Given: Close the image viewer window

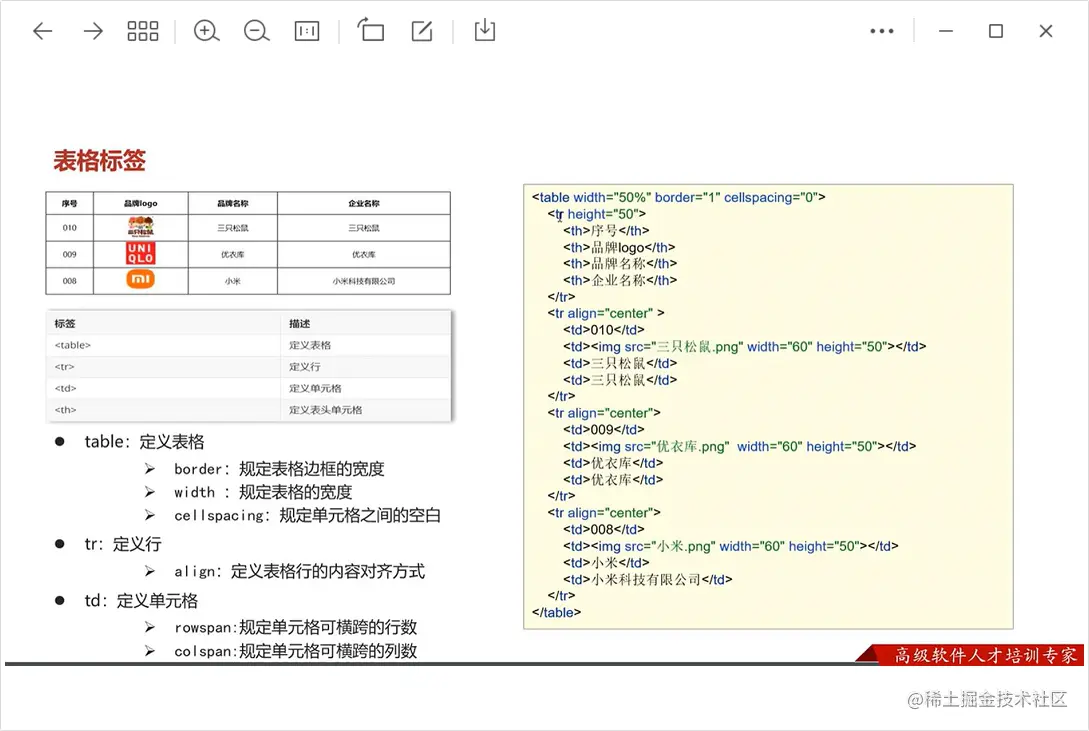Looking at the screenshot, I should (1046, 31).
